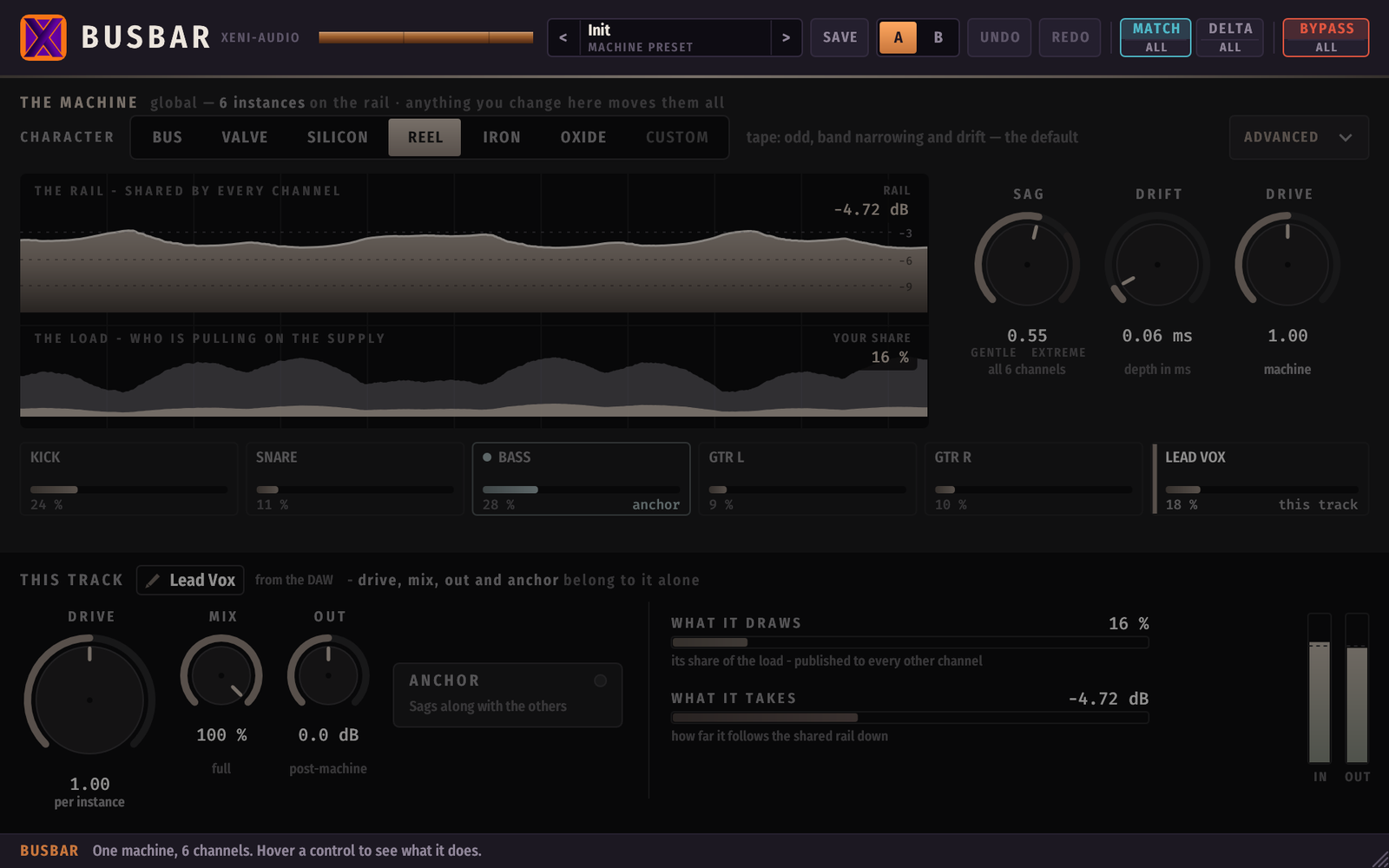Toggle DELTA ALL
The image size is (1389, 868).
(1230, 37)
